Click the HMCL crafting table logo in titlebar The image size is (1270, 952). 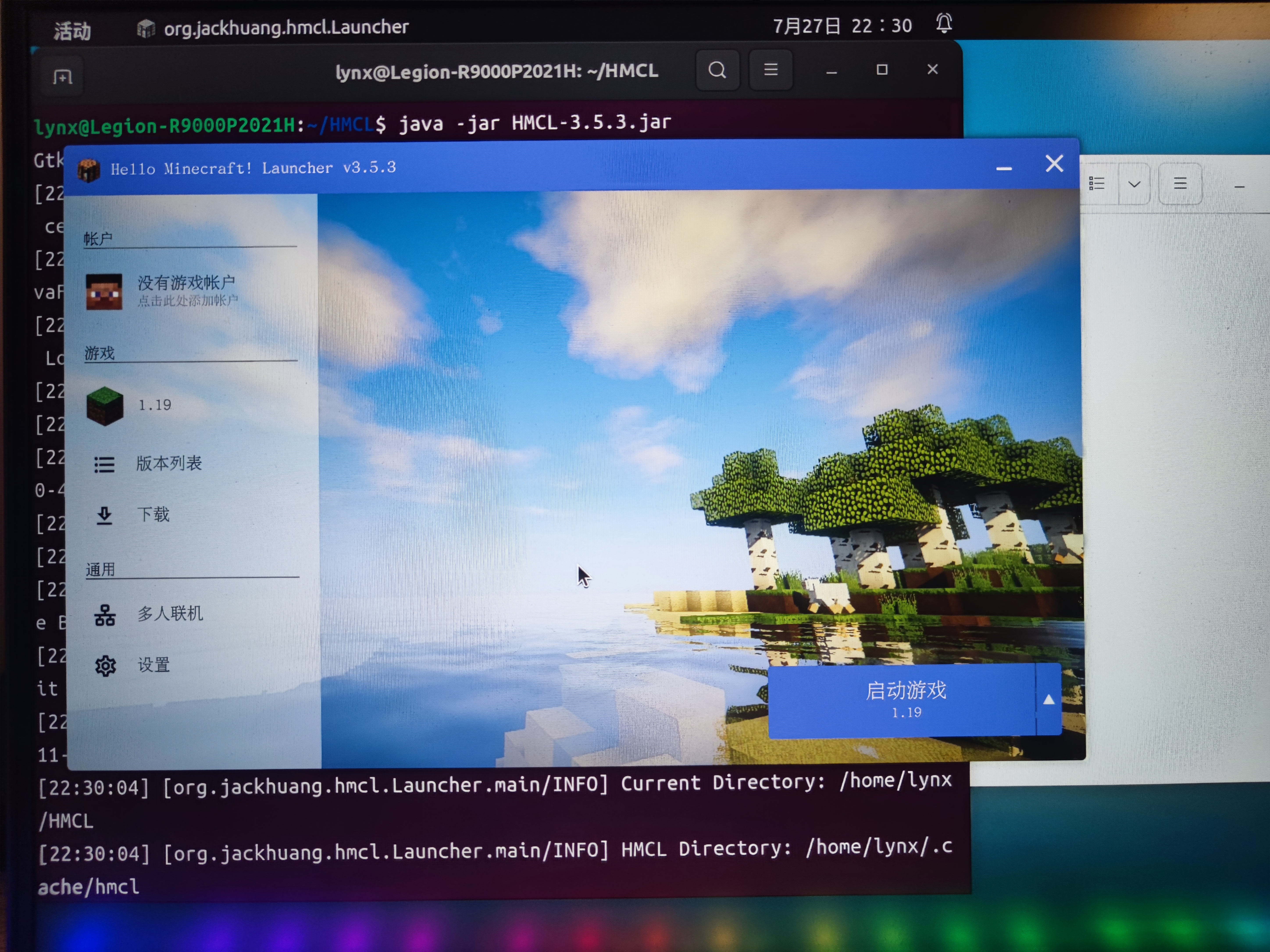click(88, 171)
